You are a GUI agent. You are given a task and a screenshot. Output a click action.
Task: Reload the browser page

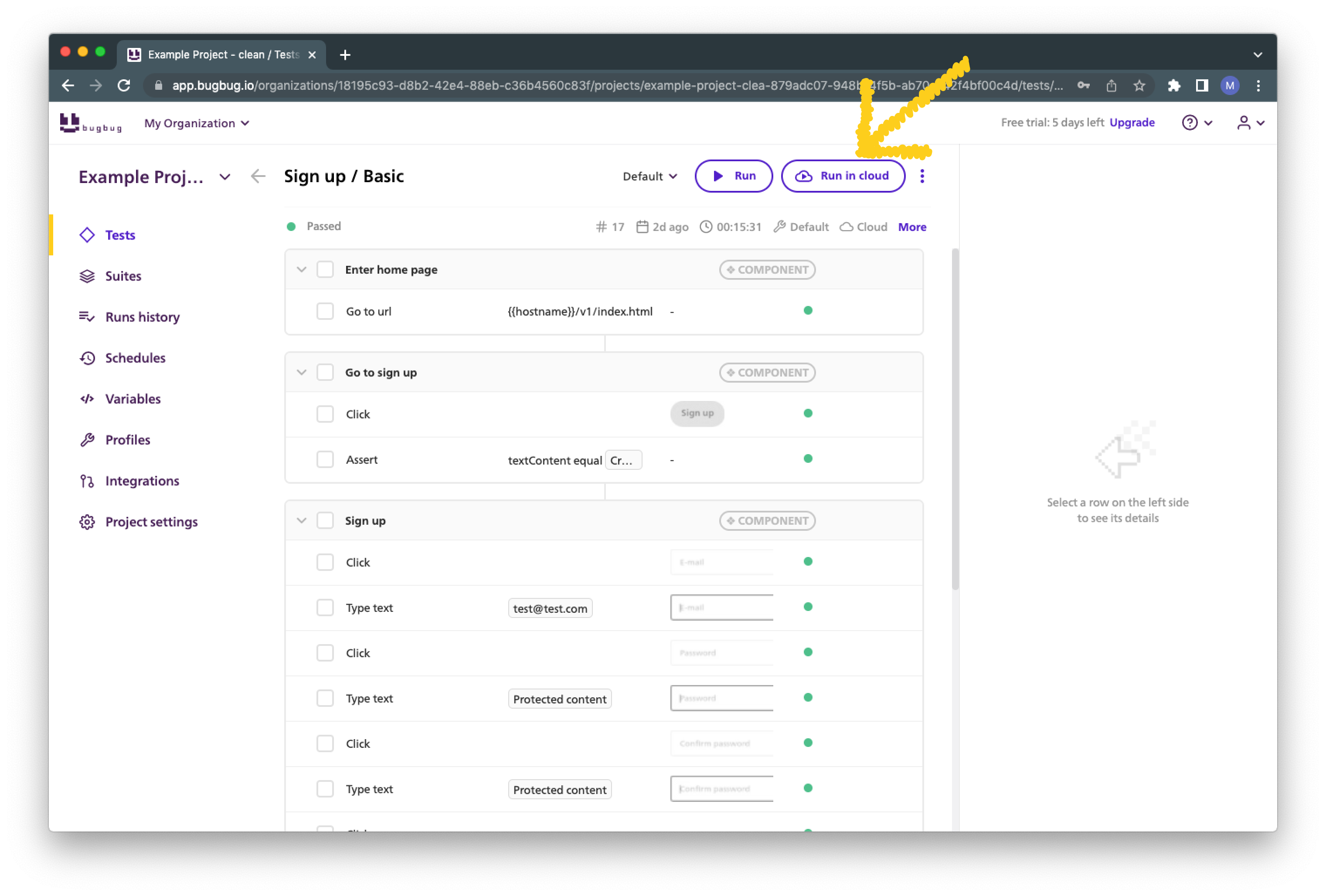(x=124, y=85)
